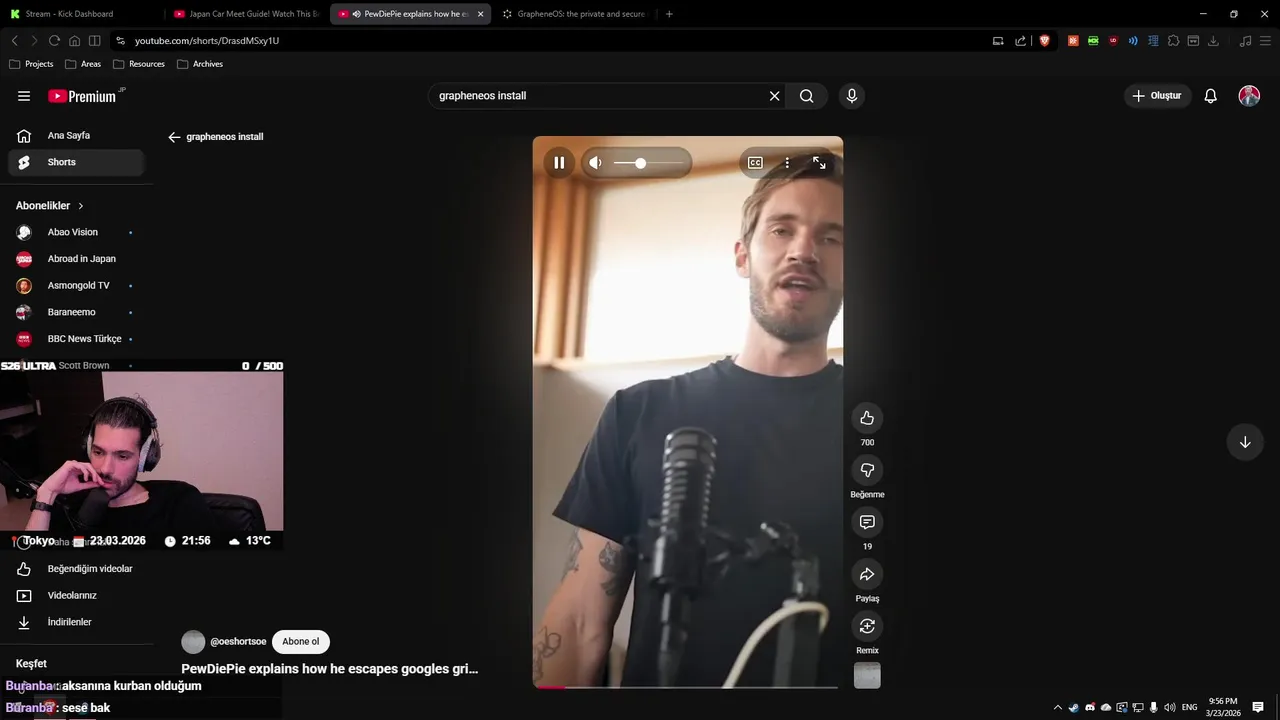Mute the Short's audio with speaker icon
Viewport: 1280px width, 720px height.
click(596, 163)
